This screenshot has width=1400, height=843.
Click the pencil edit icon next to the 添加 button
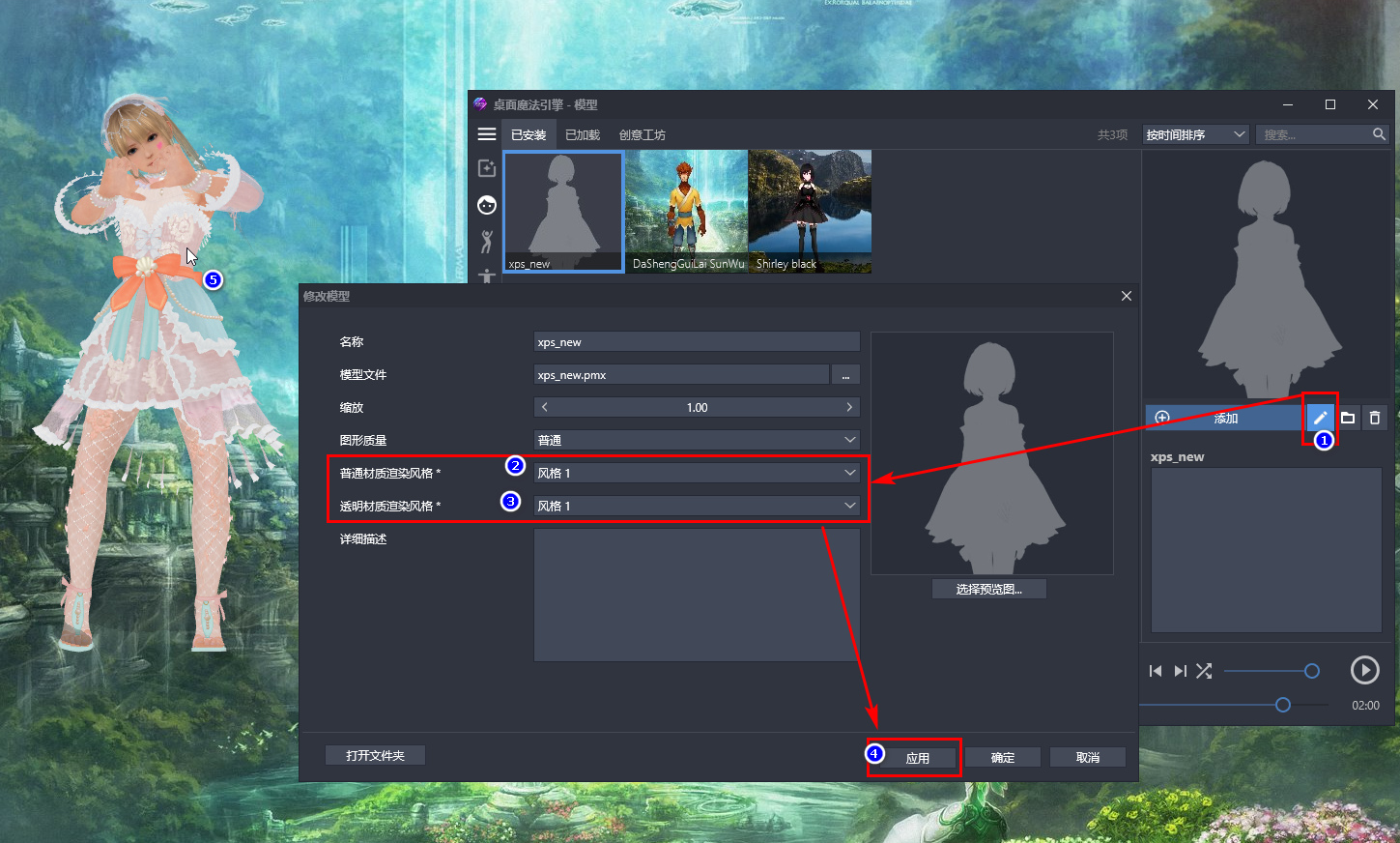click(x=1320, y=417)
